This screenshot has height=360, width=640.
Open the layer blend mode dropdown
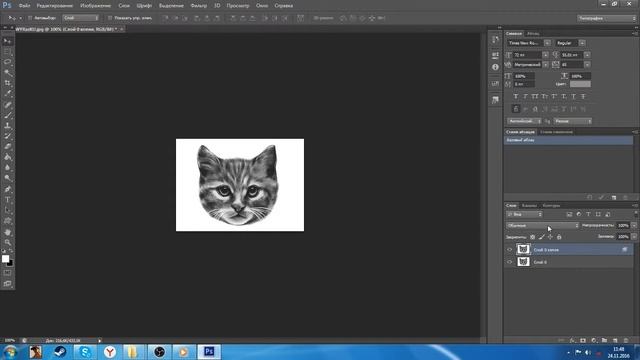542,226
